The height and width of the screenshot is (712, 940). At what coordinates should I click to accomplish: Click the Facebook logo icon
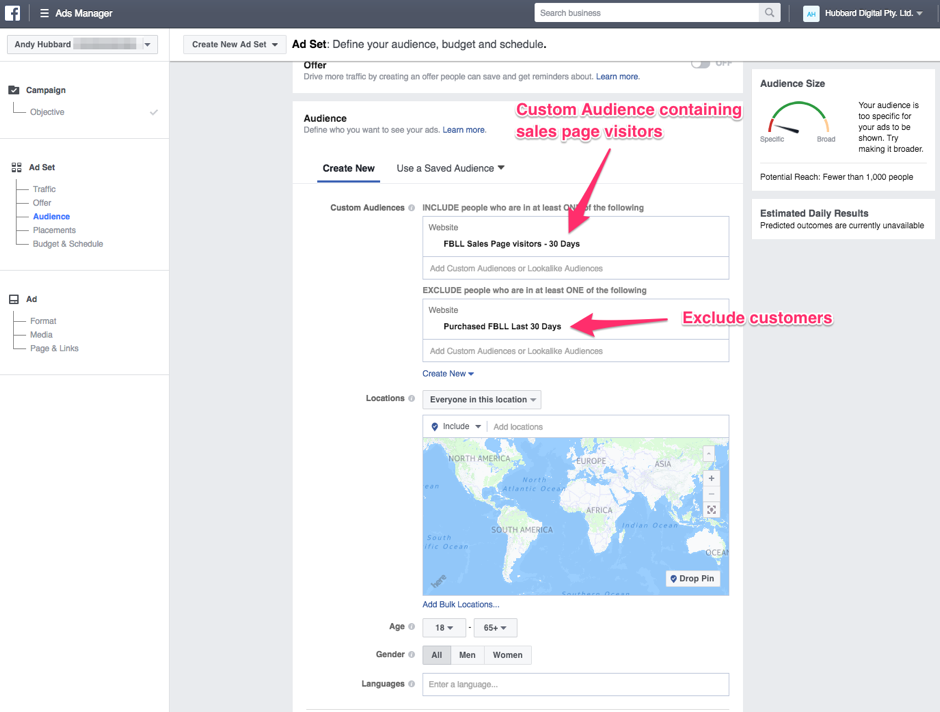13,13
